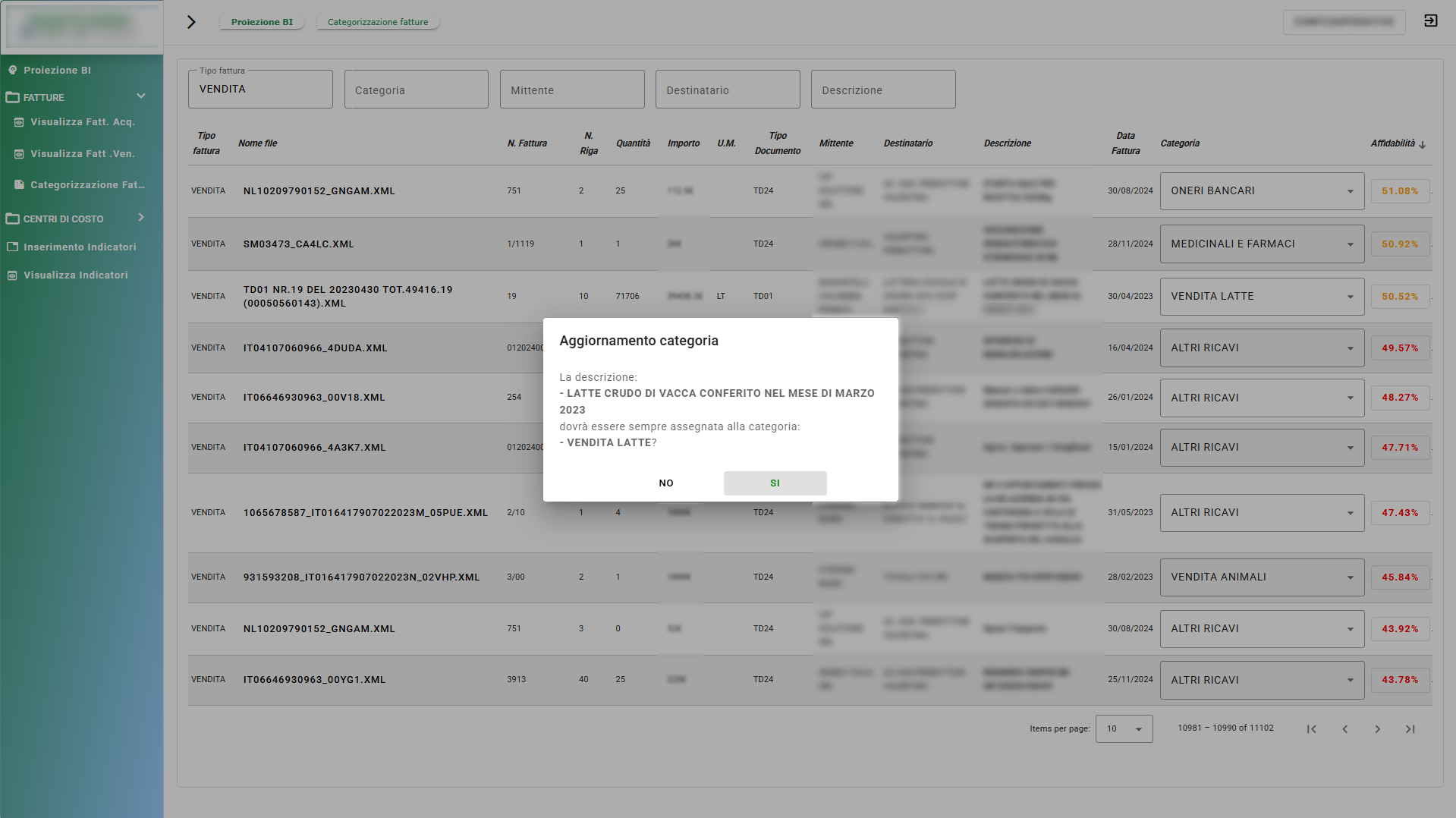Switch to the Proiezione BI tab
1456x818 pixels.
(x=262, y=22)
